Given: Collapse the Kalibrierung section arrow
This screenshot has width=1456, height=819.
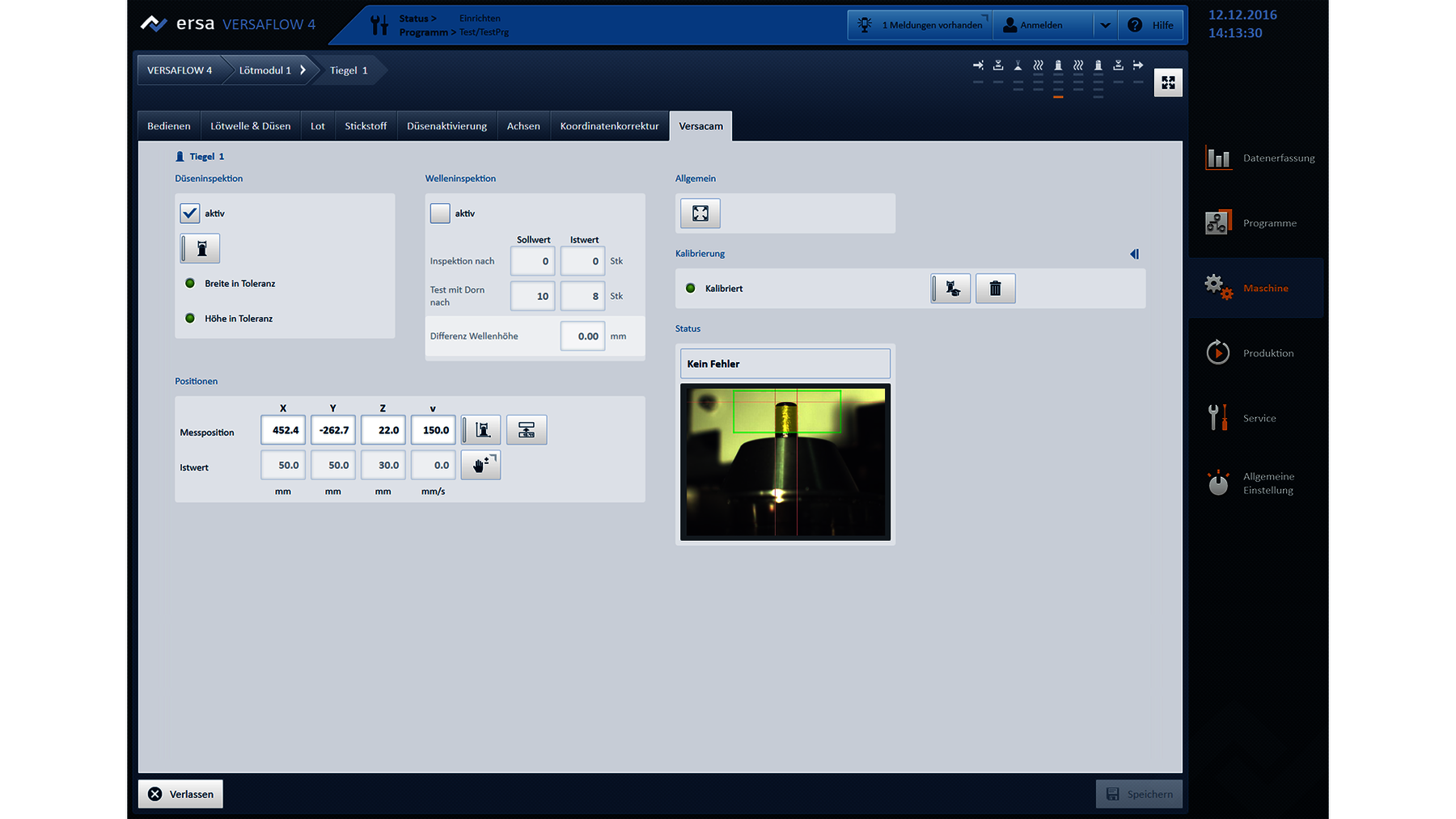Looking at the screenshot, I should (1134, 254).
